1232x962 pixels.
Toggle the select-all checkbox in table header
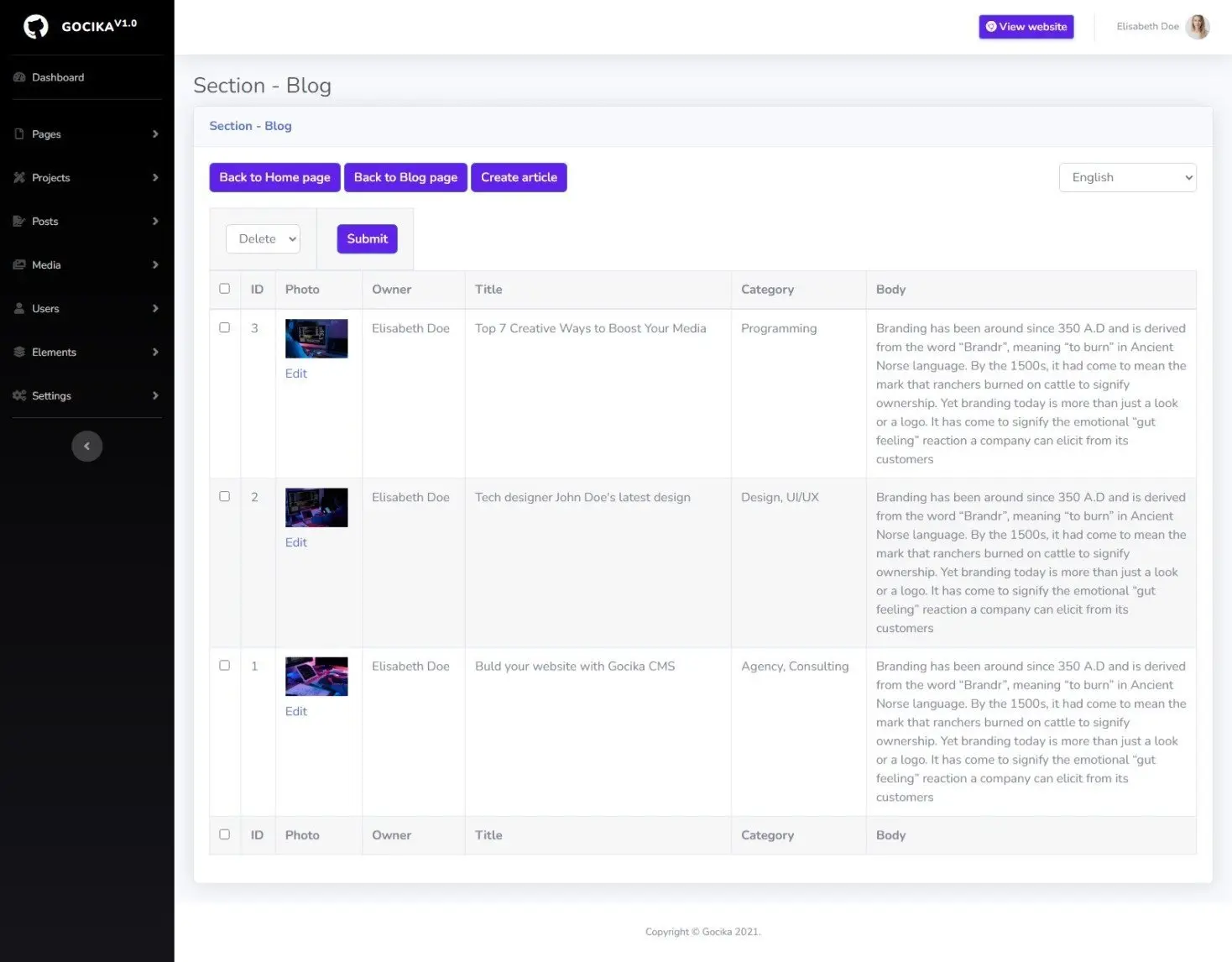click(x=225, y=289)
